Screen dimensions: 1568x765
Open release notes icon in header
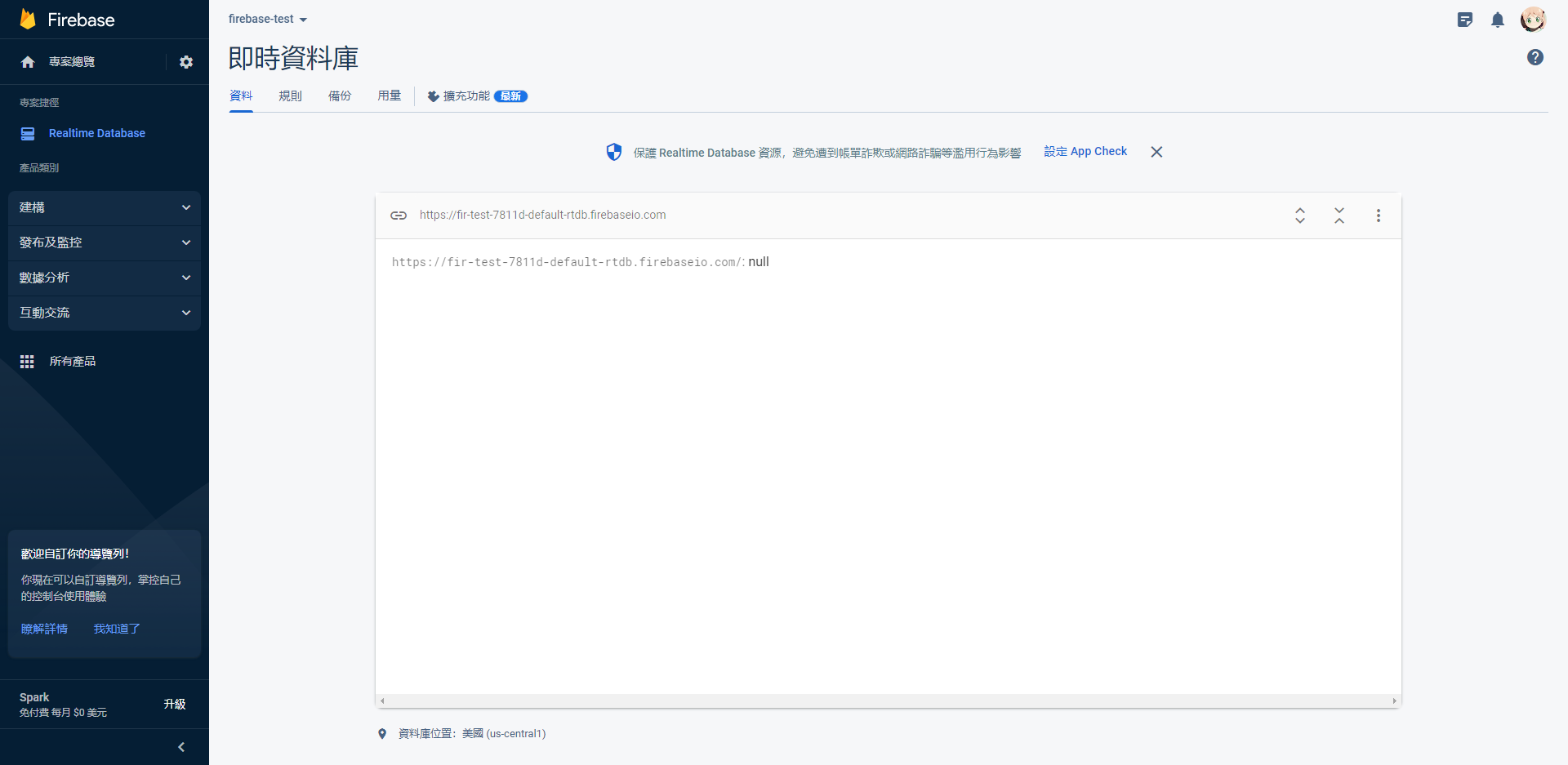click(1465, 20)
